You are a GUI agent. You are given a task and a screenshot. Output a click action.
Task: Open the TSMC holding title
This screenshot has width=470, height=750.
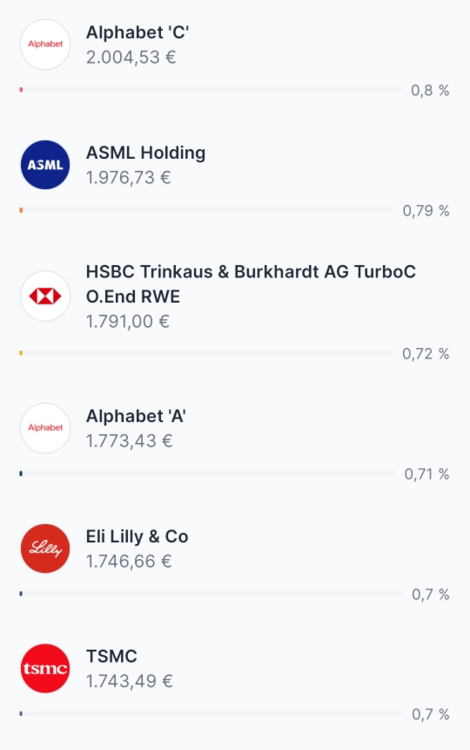111,656
